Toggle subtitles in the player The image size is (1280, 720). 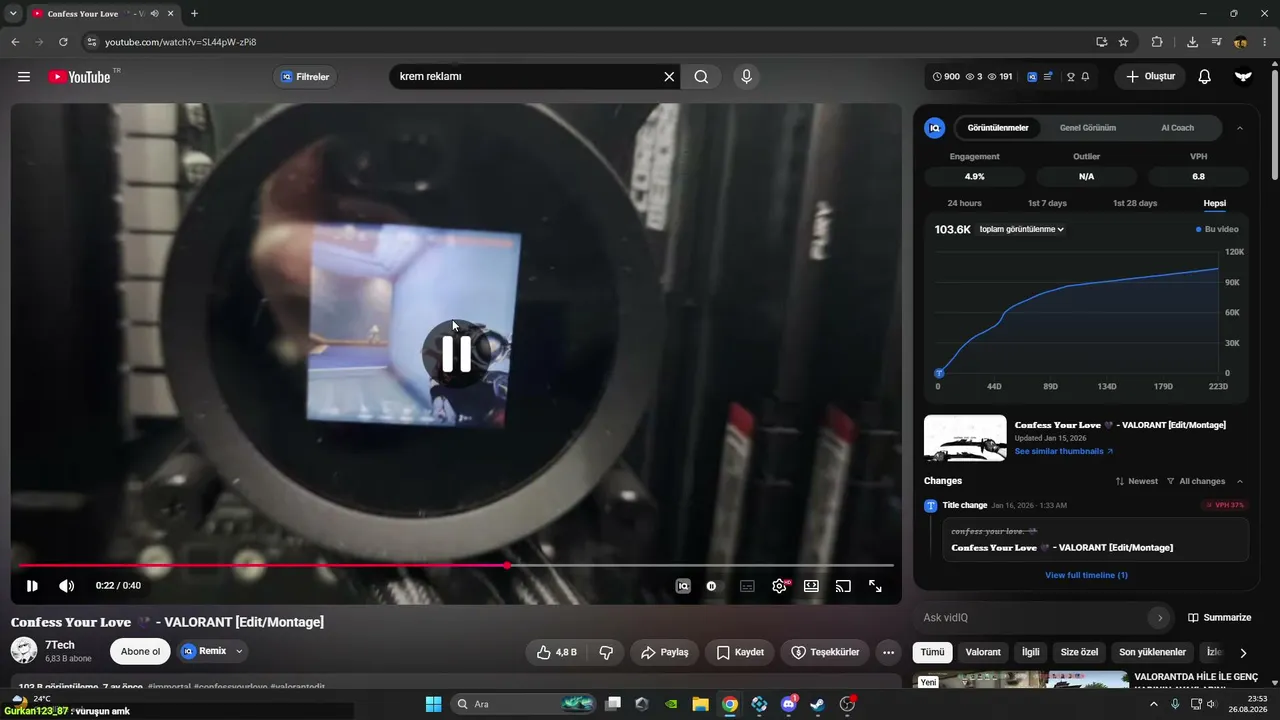[747, 586]
